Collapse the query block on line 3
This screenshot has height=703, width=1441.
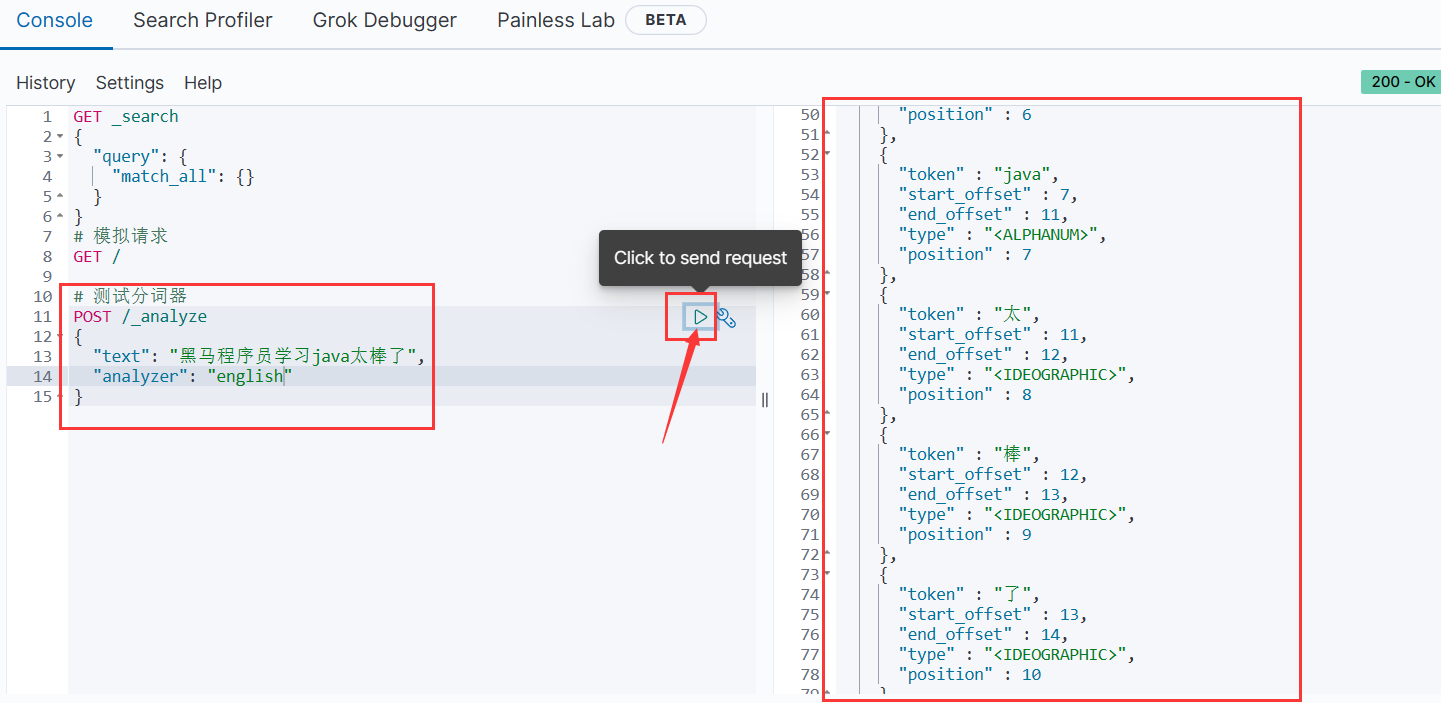[60, 157]
